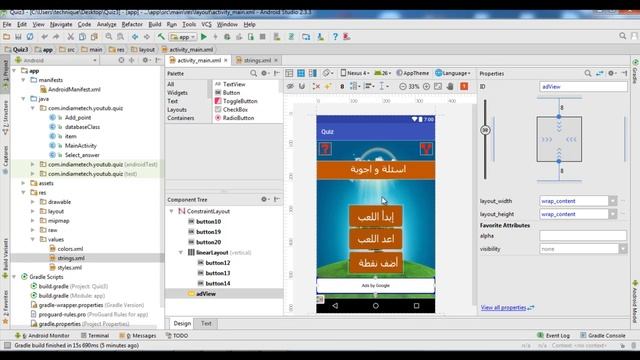This screenshot has width=640, height=360.
Task: Click the Synchronize toolbar icon
Action: point(30,37)
